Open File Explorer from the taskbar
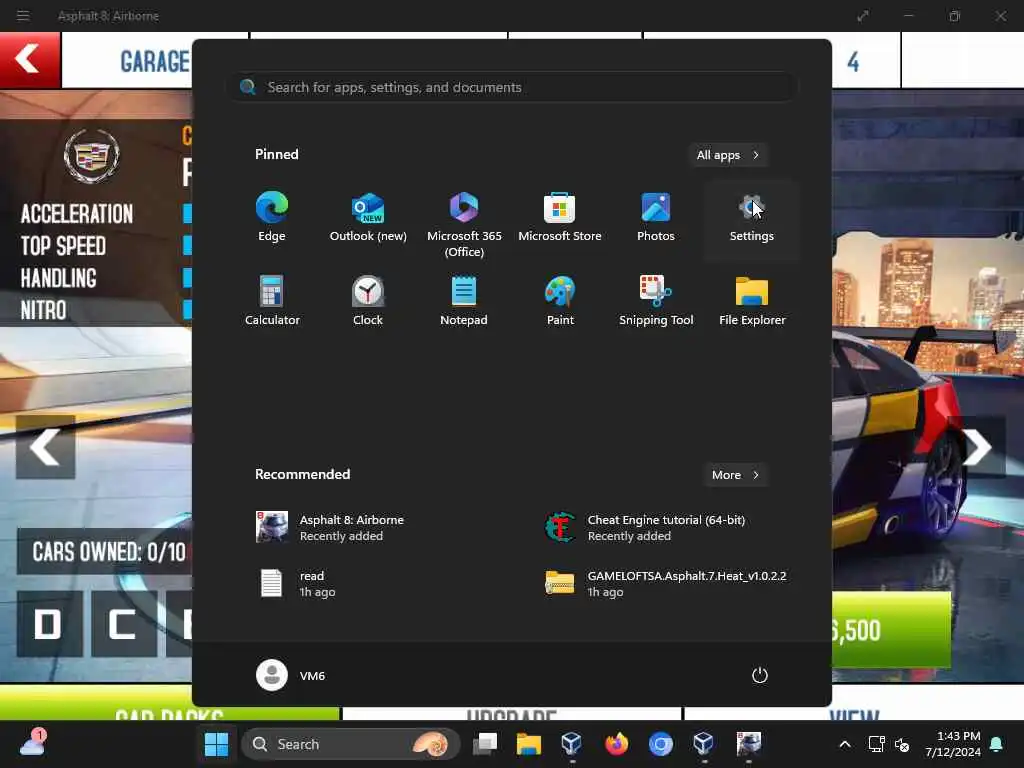Image resolution: width=1024 pixels, height=768 pixels. pos(529,744)
